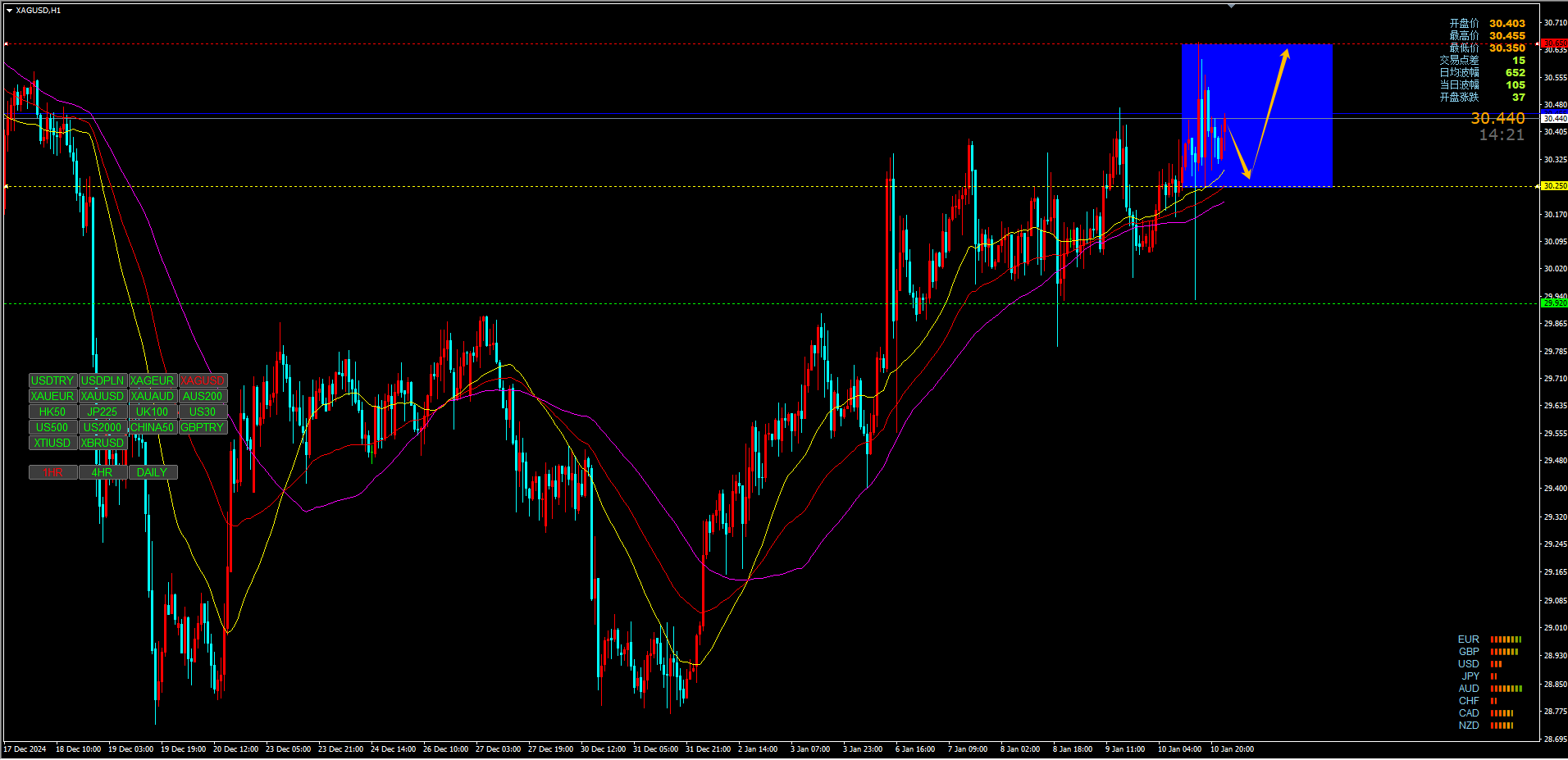Open the CHINA50 symbol chart
This screenshot has width=1568, height=760.
click(x=153, y=427)
